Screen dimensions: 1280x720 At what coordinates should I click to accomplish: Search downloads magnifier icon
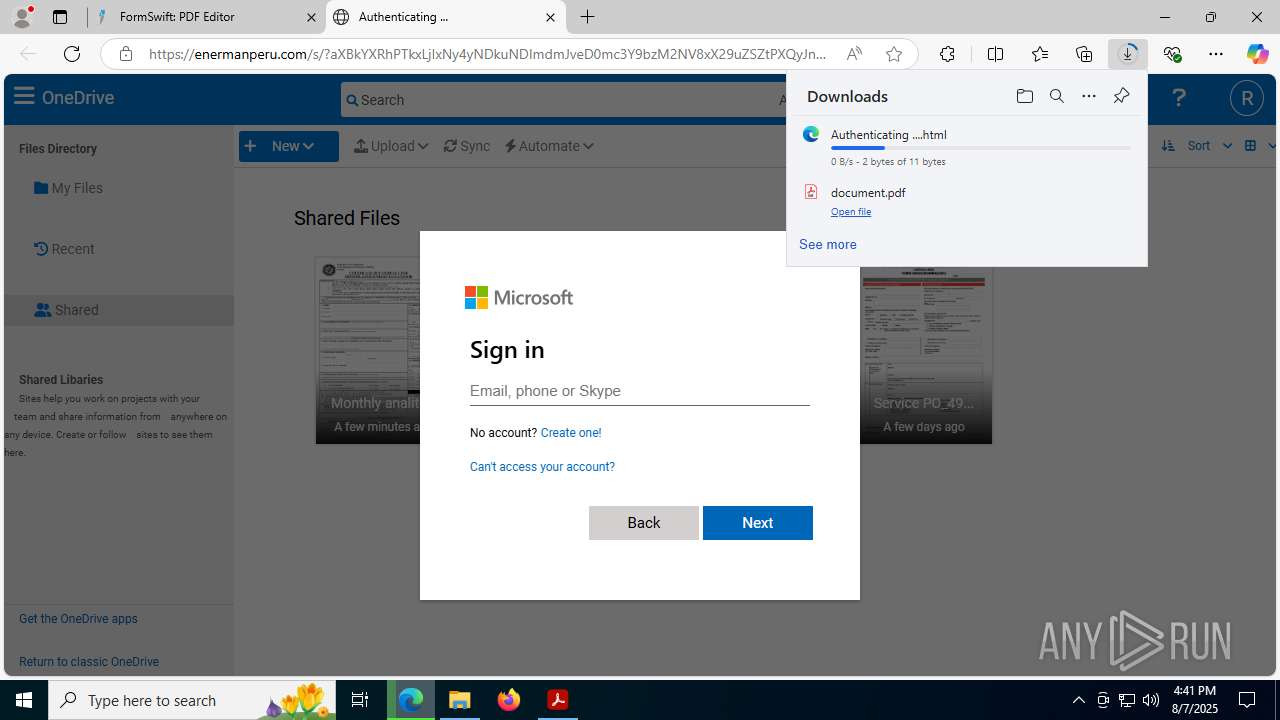click(x=1057, y=96)
